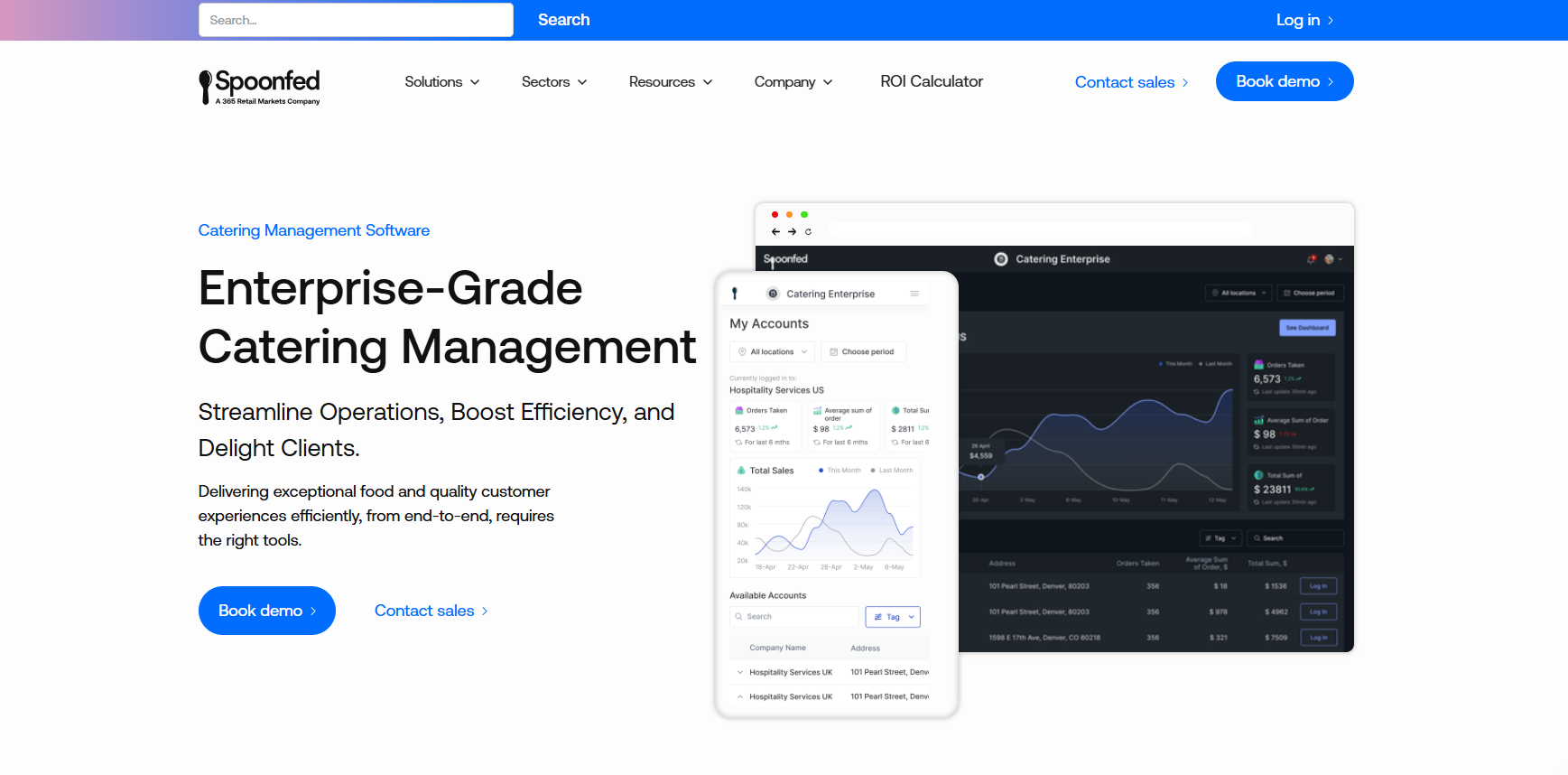The image size is (1568, 775).
Task: Open the Company menu
Action: (793, 82)
